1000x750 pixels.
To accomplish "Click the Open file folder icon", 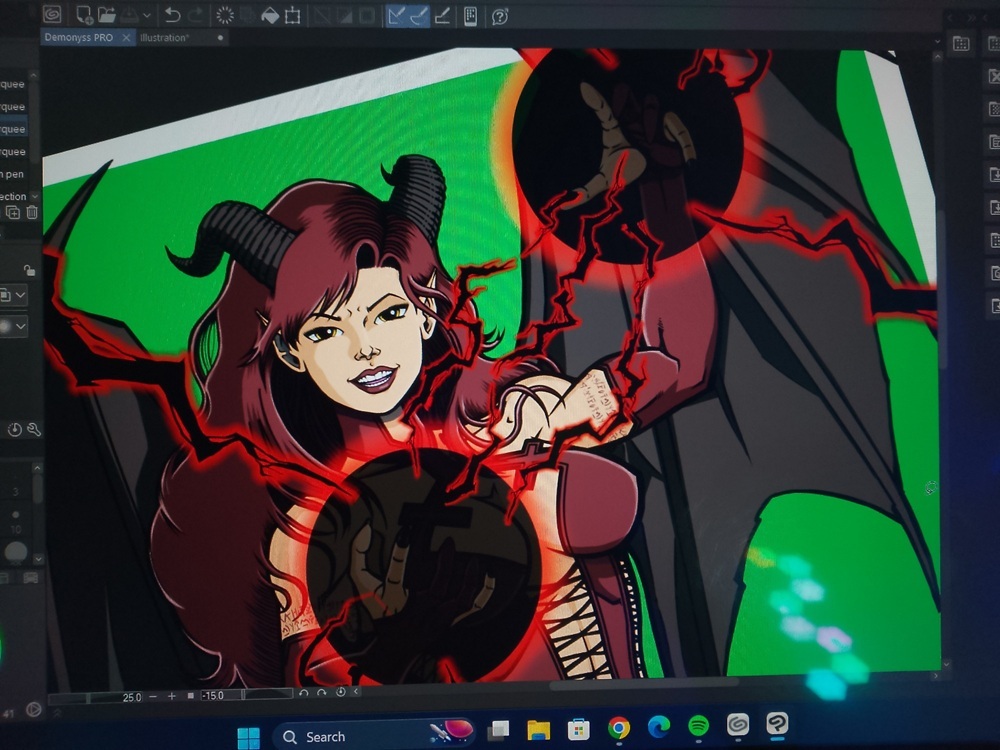I will click(x=106, y=14).
